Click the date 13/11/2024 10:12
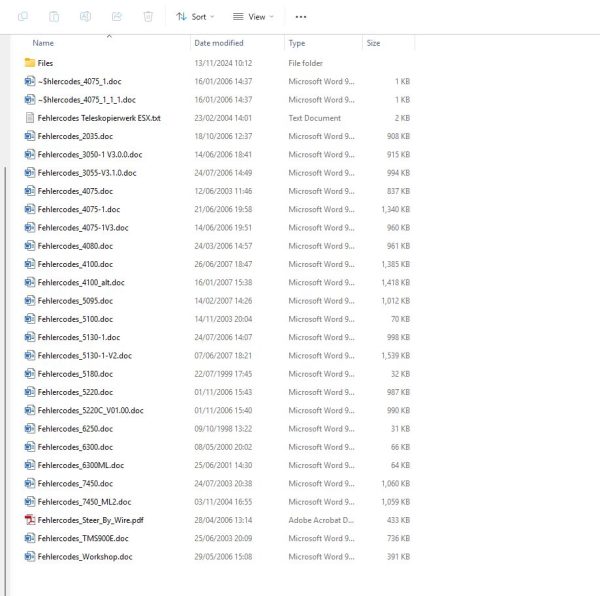This screenshot has height=596, width=600. (x=223, y=63)
